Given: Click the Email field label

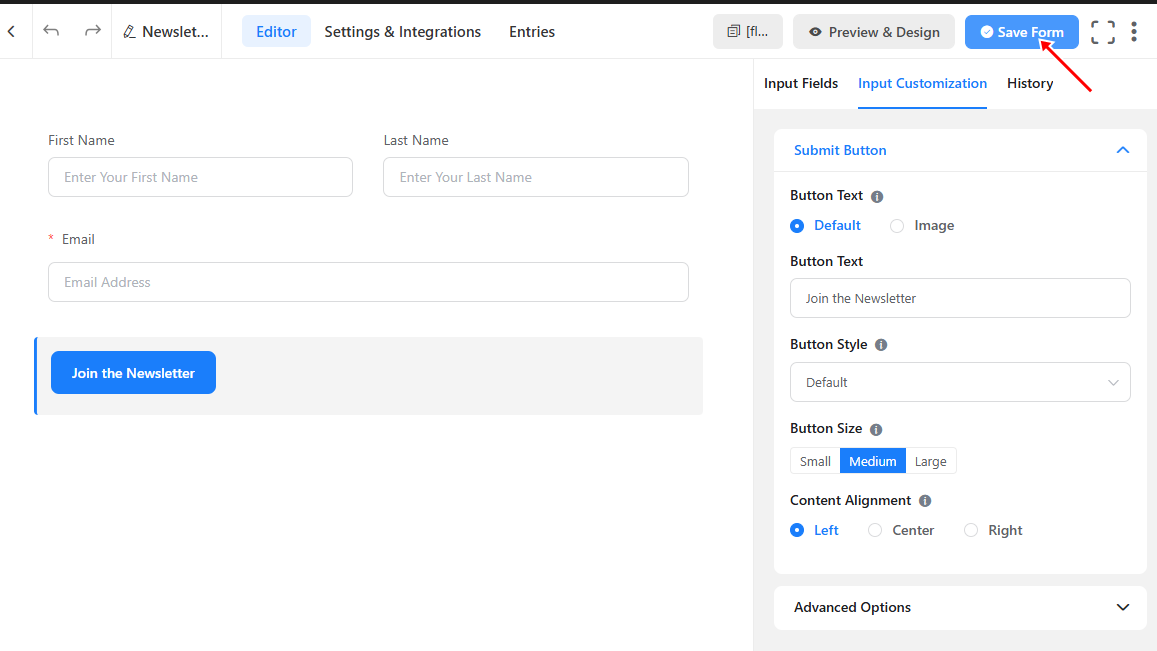Looking at the screenshot, I should tap(78, 239).
